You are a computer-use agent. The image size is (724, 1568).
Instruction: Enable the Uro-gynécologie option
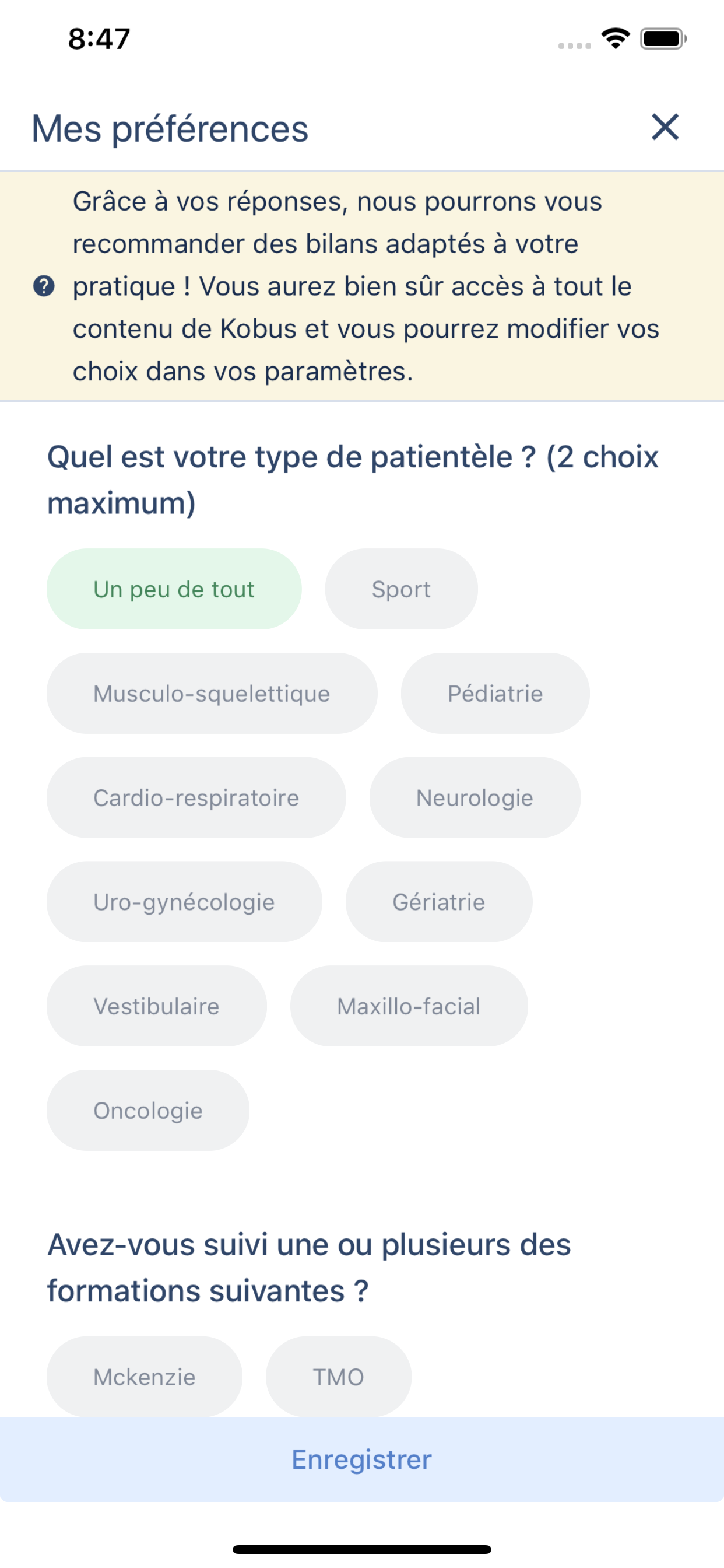pyautogui.click(x=184, y=901)
